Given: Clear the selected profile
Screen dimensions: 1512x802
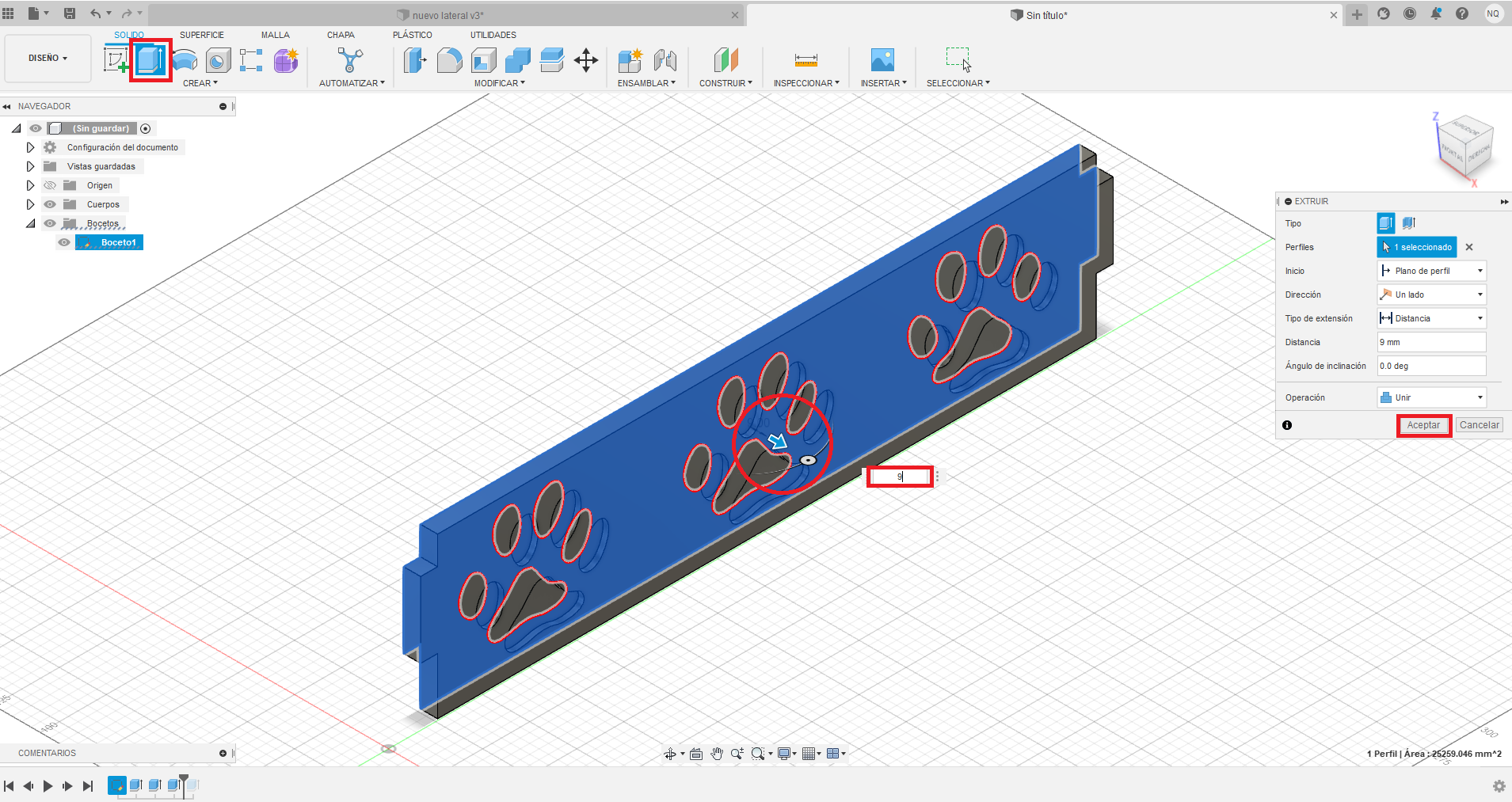Looking at the screenshot, I should [x=1469, y=247].
